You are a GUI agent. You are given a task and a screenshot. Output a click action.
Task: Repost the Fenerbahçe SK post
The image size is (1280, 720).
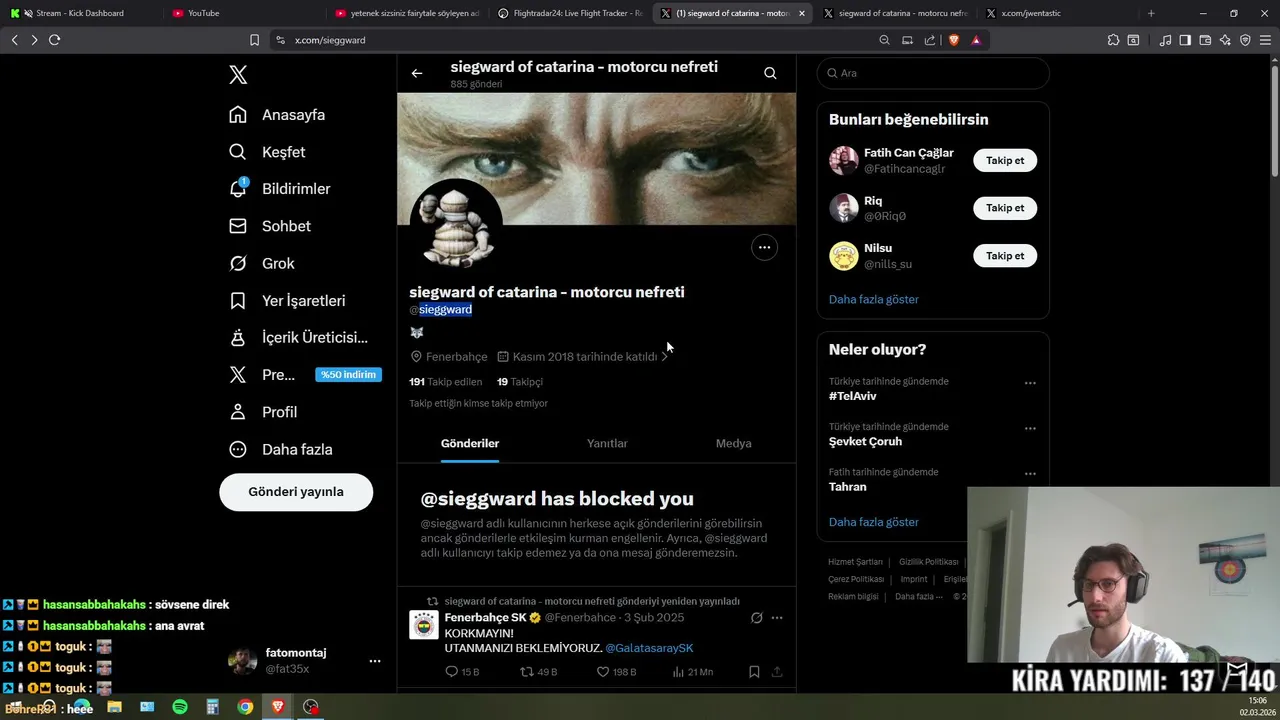tap(539, 672)
